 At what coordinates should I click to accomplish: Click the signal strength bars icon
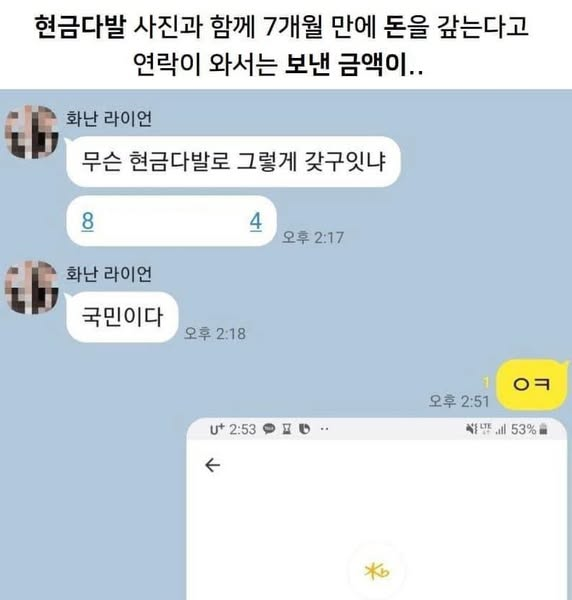(x=500, y=430)
